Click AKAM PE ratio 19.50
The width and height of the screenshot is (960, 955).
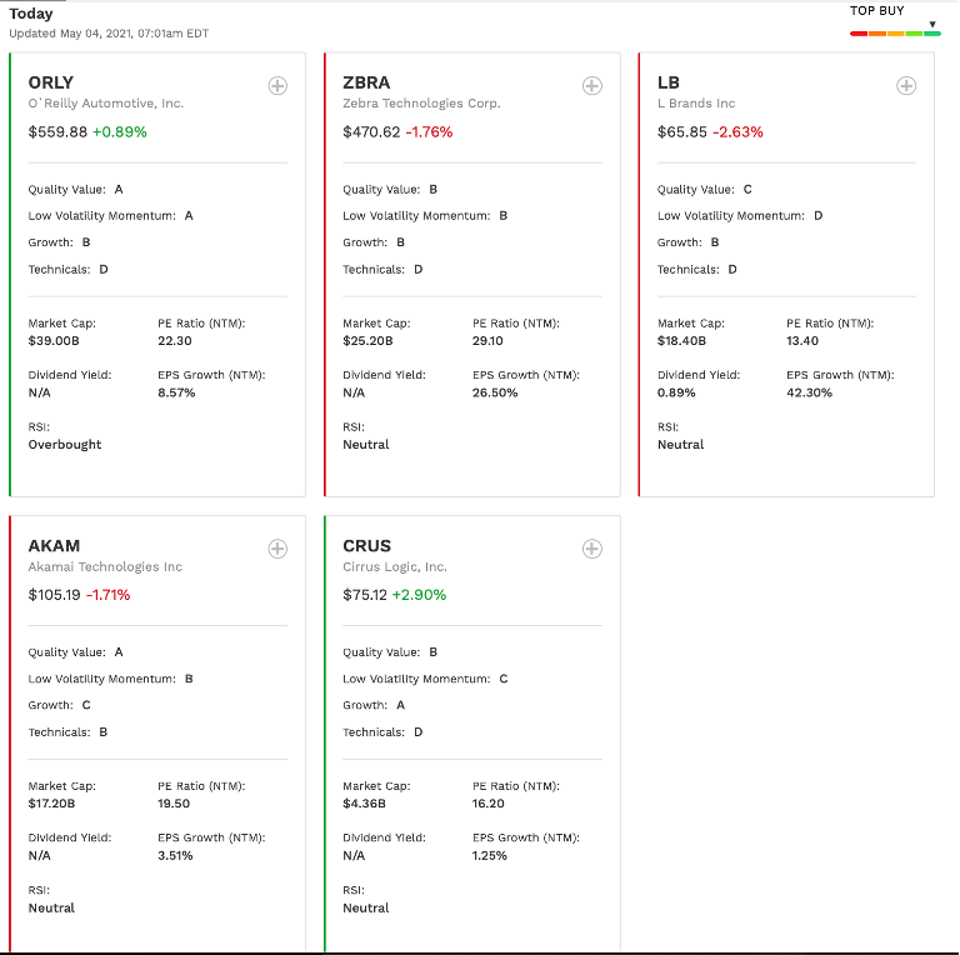(174, 804)
